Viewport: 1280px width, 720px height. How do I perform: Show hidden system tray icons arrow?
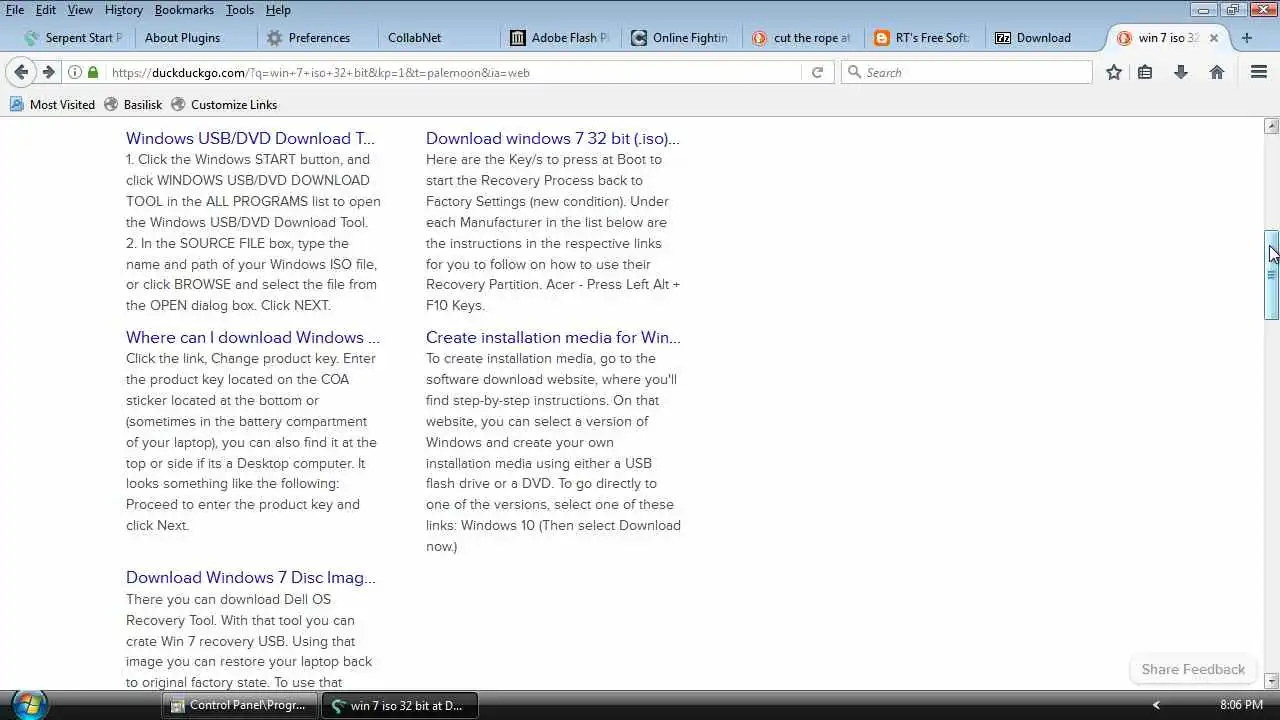pyautogui.click(x=1156, y=705)
